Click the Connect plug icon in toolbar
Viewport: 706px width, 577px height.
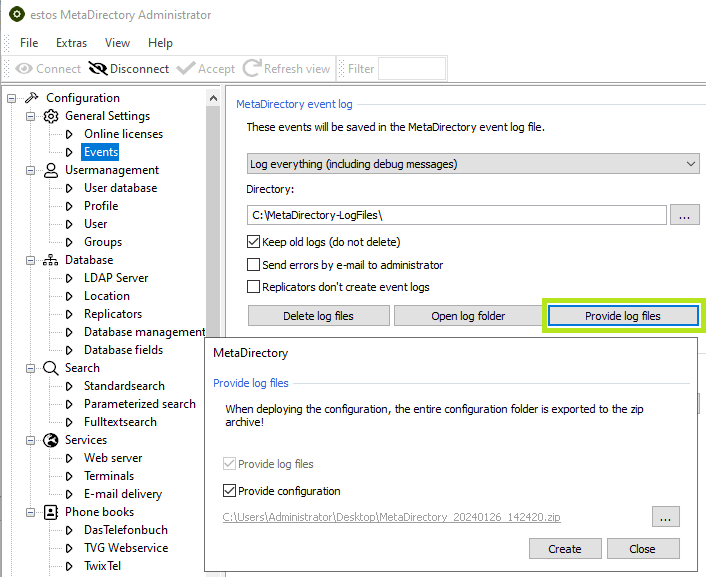pyautogui.click(x=23, y=69)
